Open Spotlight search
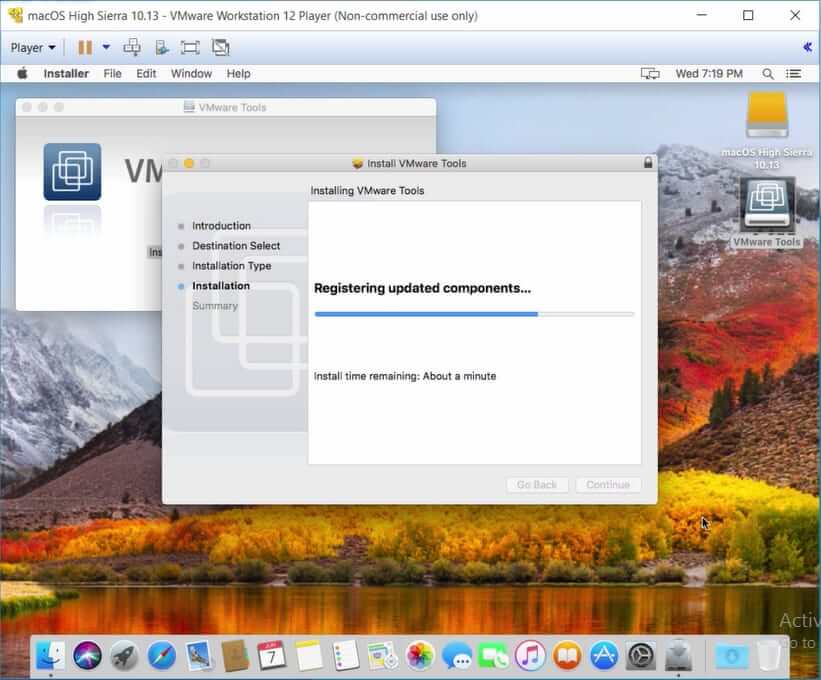 point(768,74)
